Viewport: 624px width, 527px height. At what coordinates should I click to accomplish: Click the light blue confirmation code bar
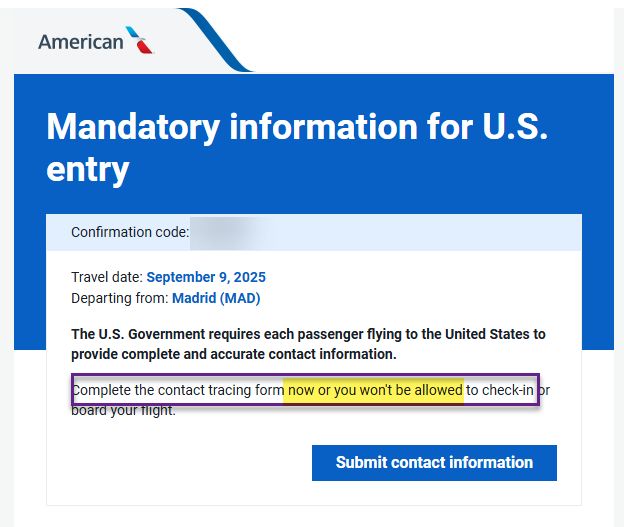pos(314,232)
